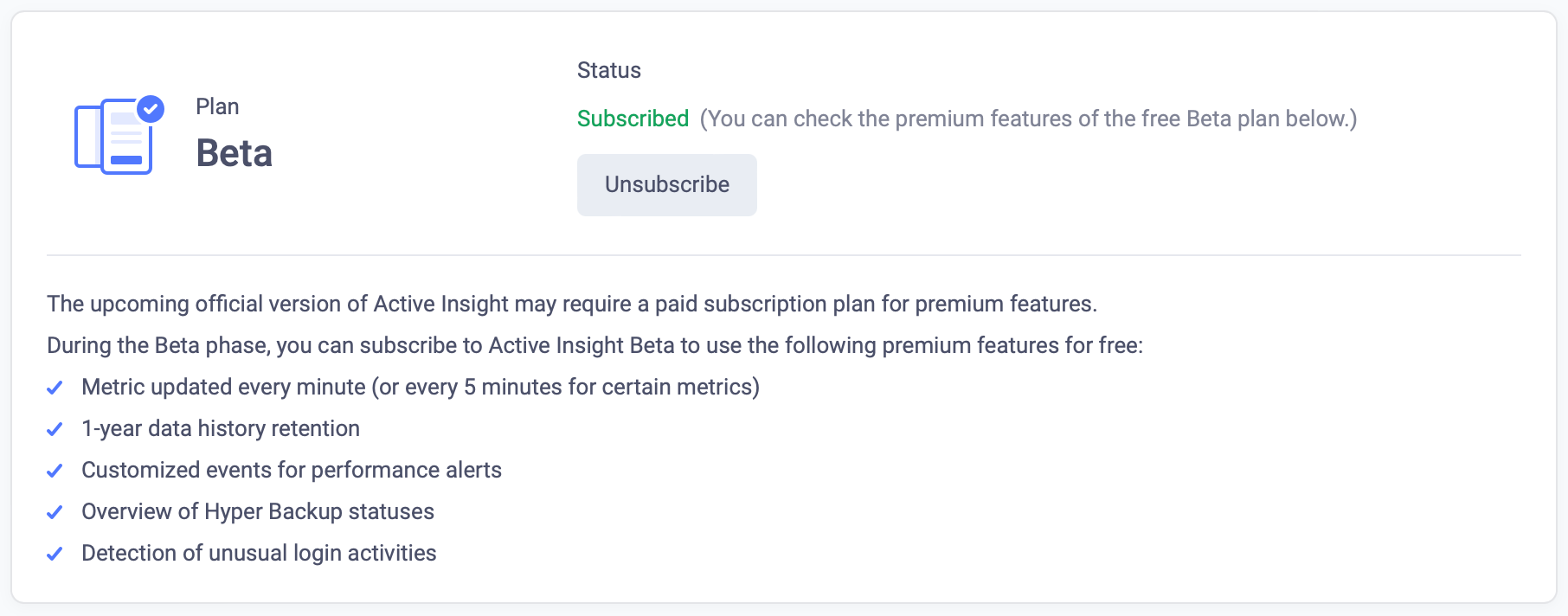This screenshot has height=616, width=1568.
Task: Click the Plan label above Beta
Action: coord(217,106)
